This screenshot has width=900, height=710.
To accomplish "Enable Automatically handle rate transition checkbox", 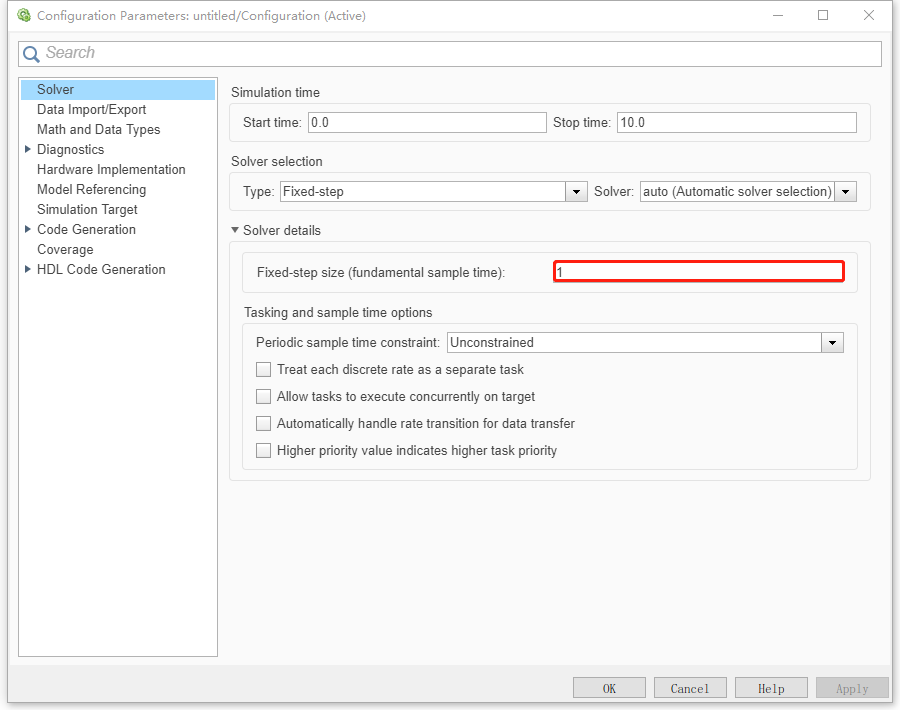I will point(263,424).
